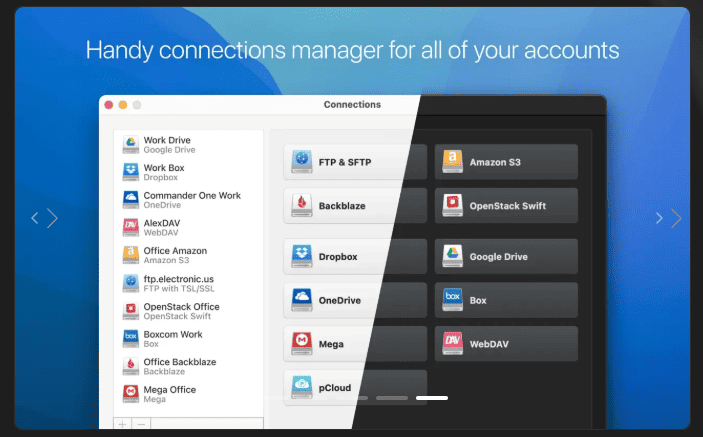Add a new Amazon S3 connection

[x=506, y=162]
